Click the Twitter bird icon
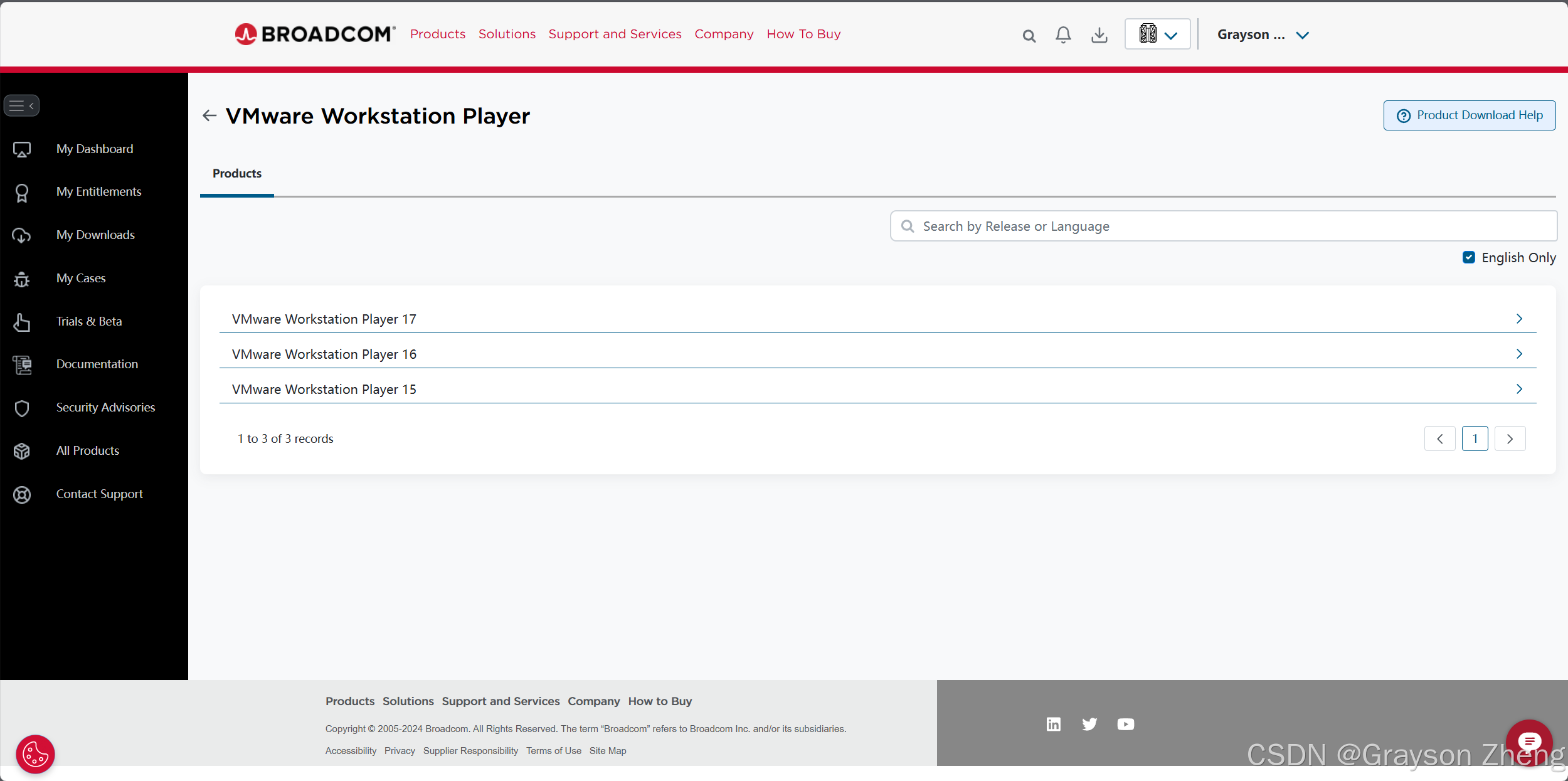1568x781 pixels. click(1089, 725)
